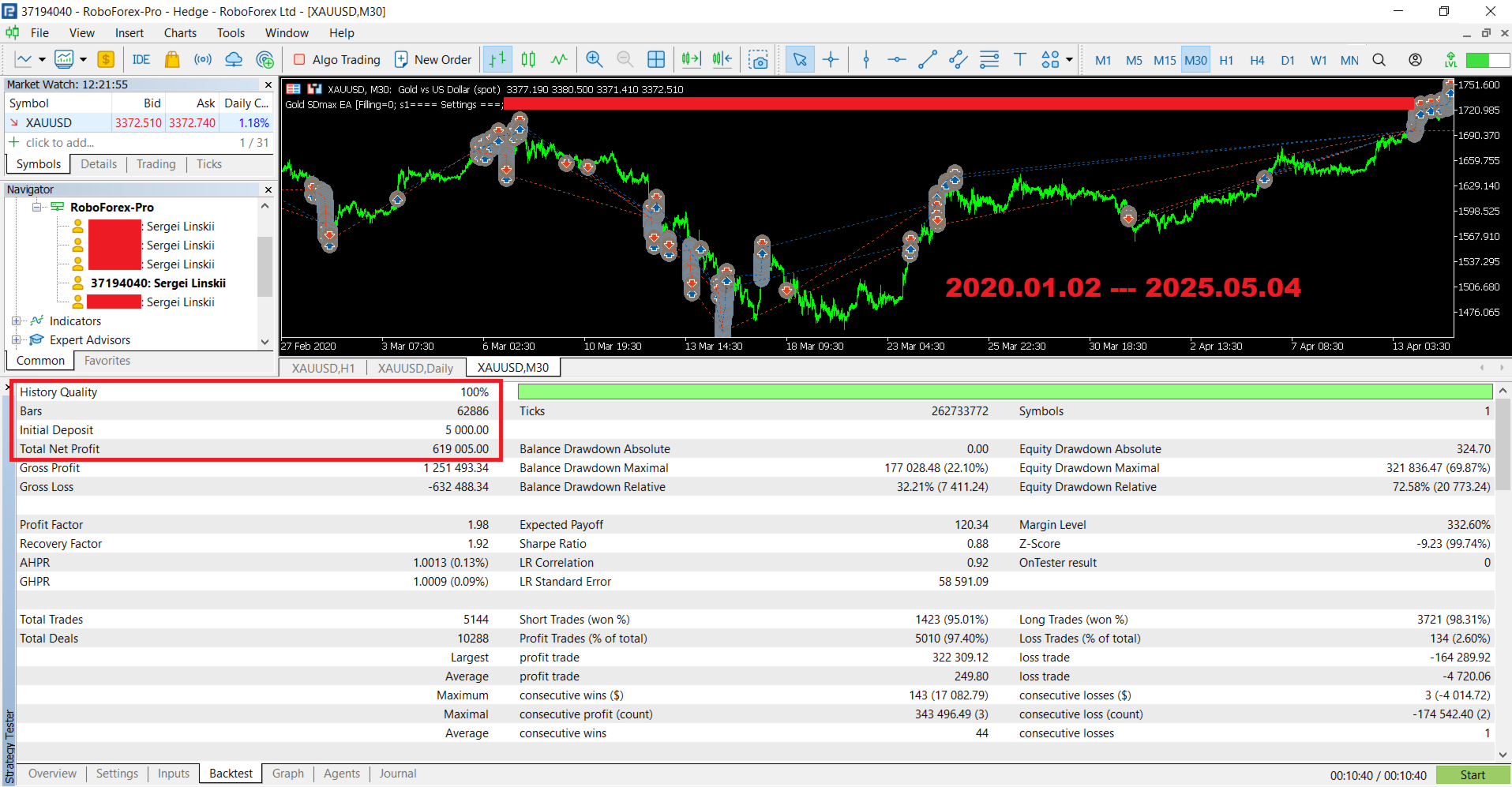Switch chart to candlesticks mode
The height and width of the screenshot is (787, 1512).
[x=528, y=59]
